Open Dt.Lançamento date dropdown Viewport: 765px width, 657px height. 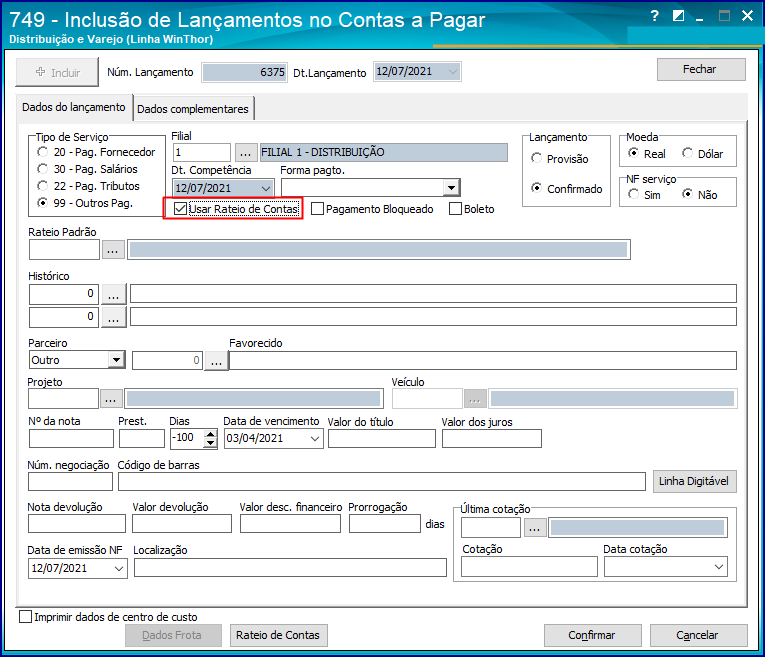pyautogui.click(x=452, y=72)
